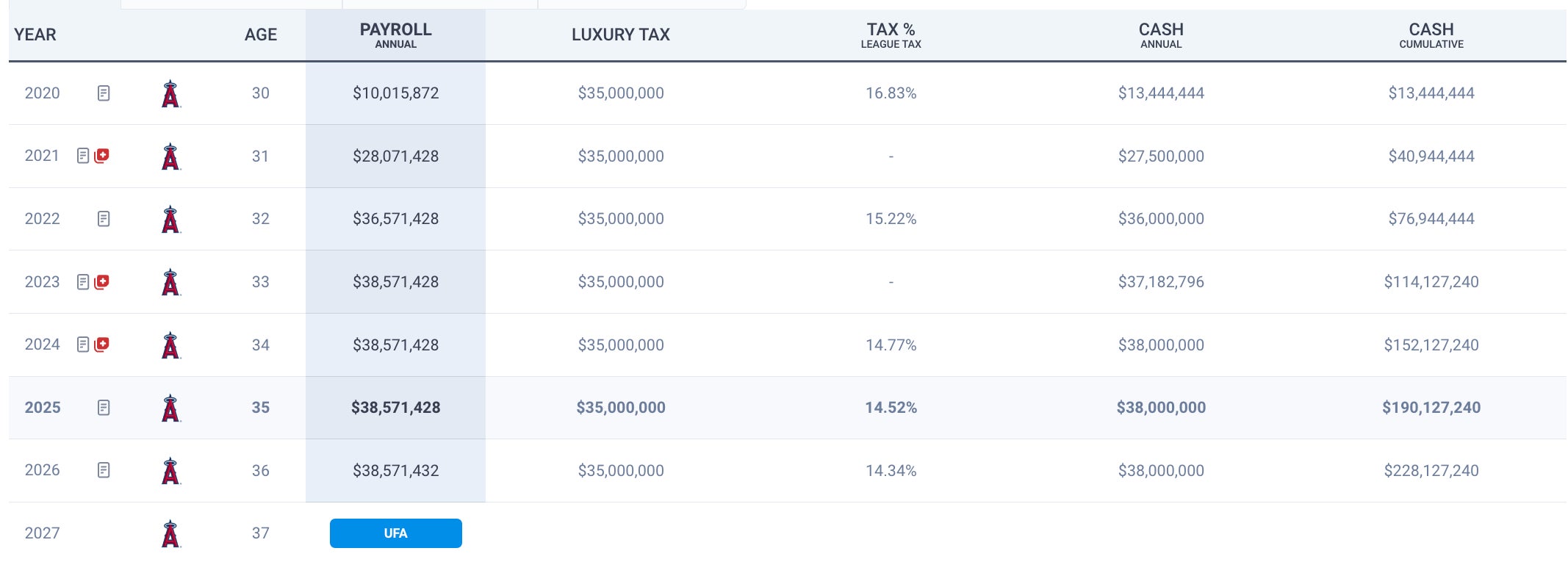This screenshot has height=573, width=1568.
Task: Open the 2025 contract notes icon
Action: click(104, 408)
